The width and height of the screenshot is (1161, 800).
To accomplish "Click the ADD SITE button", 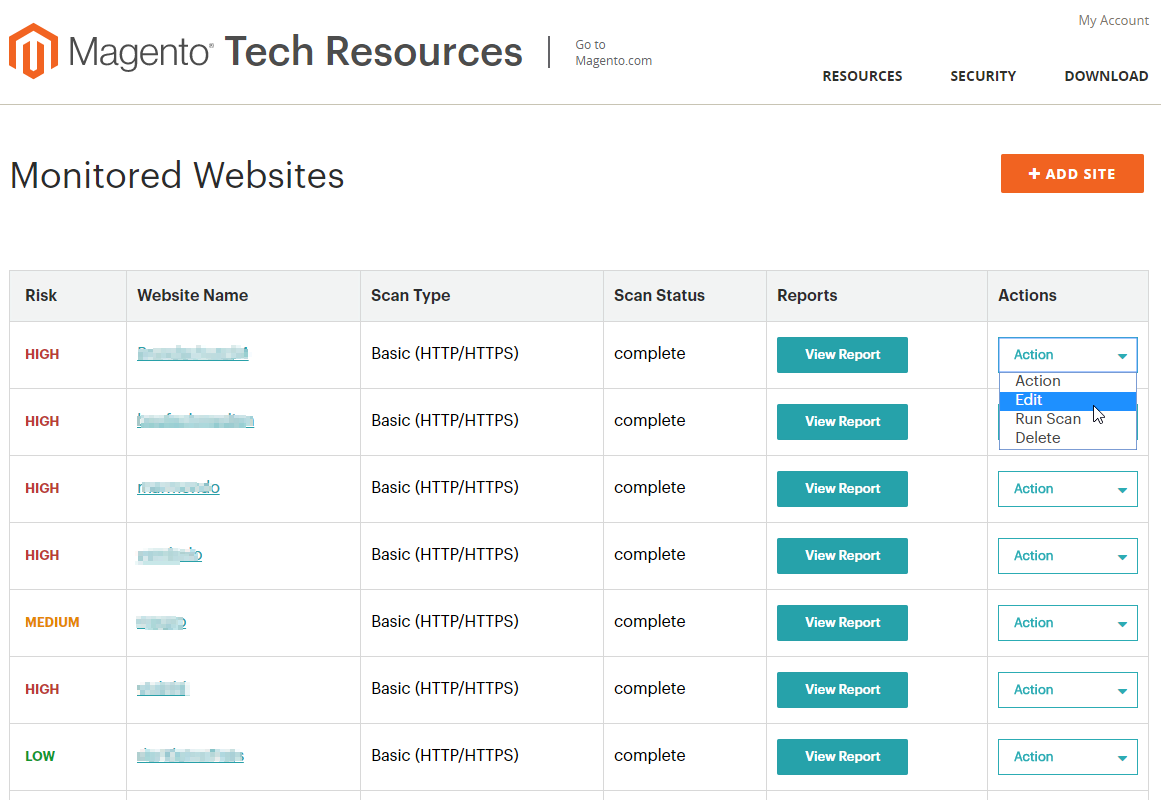I will (x=1071, y=173).
